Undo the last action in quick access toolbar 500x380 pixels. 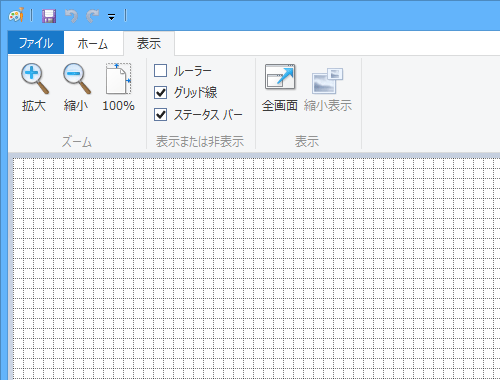point(71,16)
